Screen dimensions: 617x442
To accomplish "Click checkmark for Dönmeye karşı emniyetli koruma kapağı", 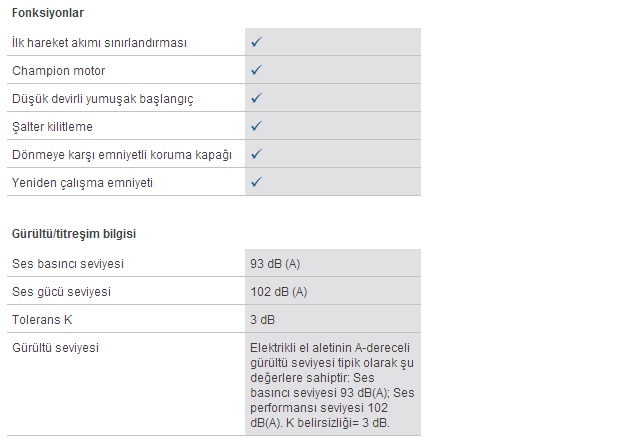I will click(257, 154).
